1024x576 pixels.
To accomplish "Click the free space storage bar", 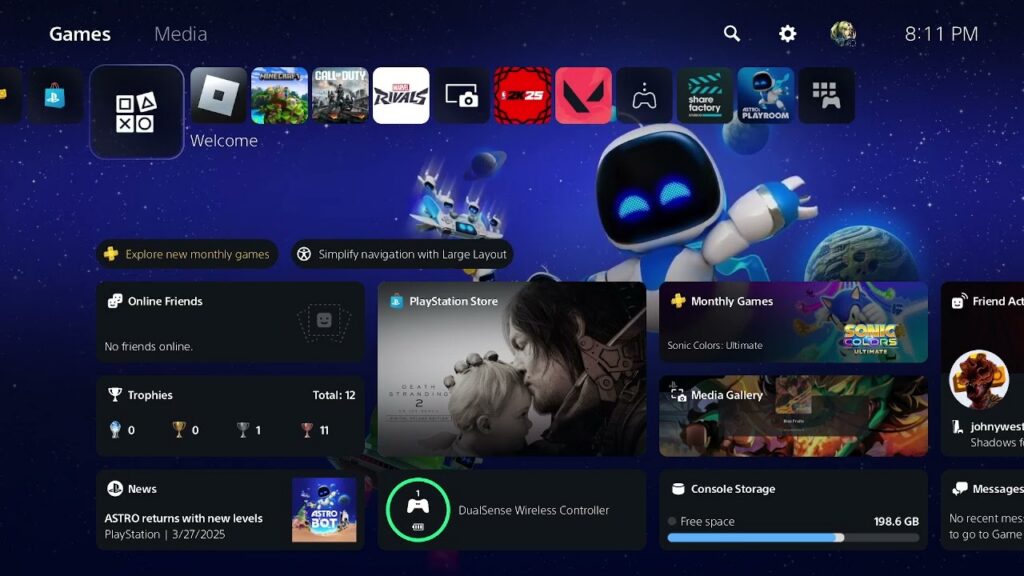I will [x=793, y=537].
